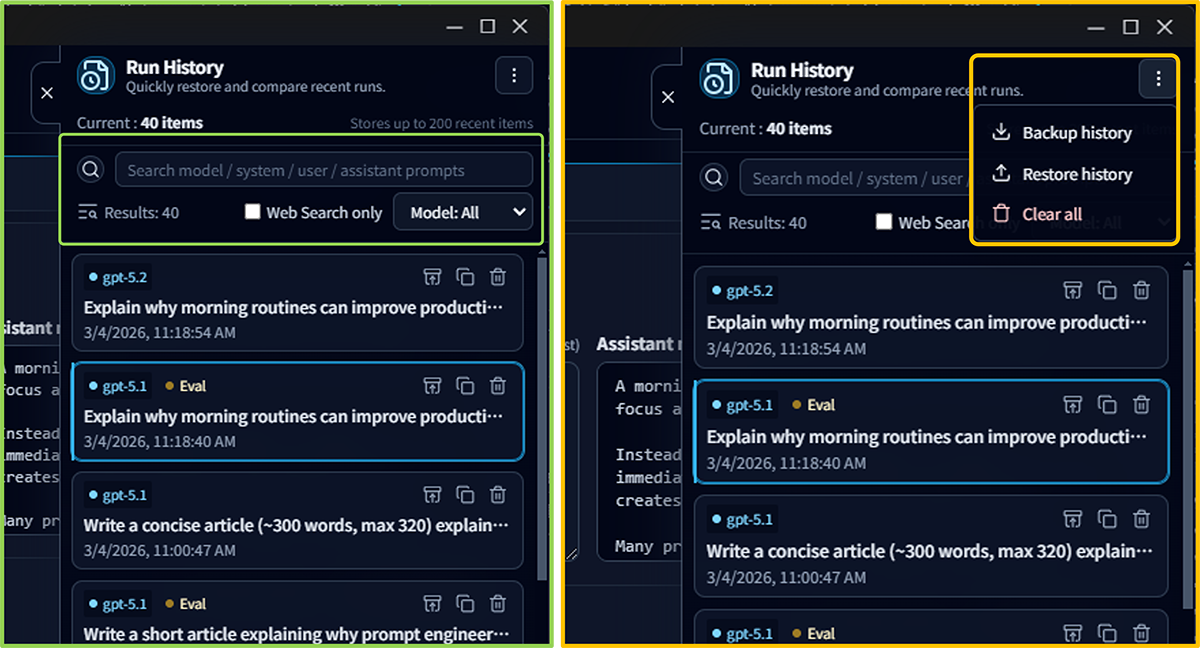Screen dimensions: 1200x648
Task: Copy the gpt-5.2 run in the left screenshot
Action: tap(465, 277)
